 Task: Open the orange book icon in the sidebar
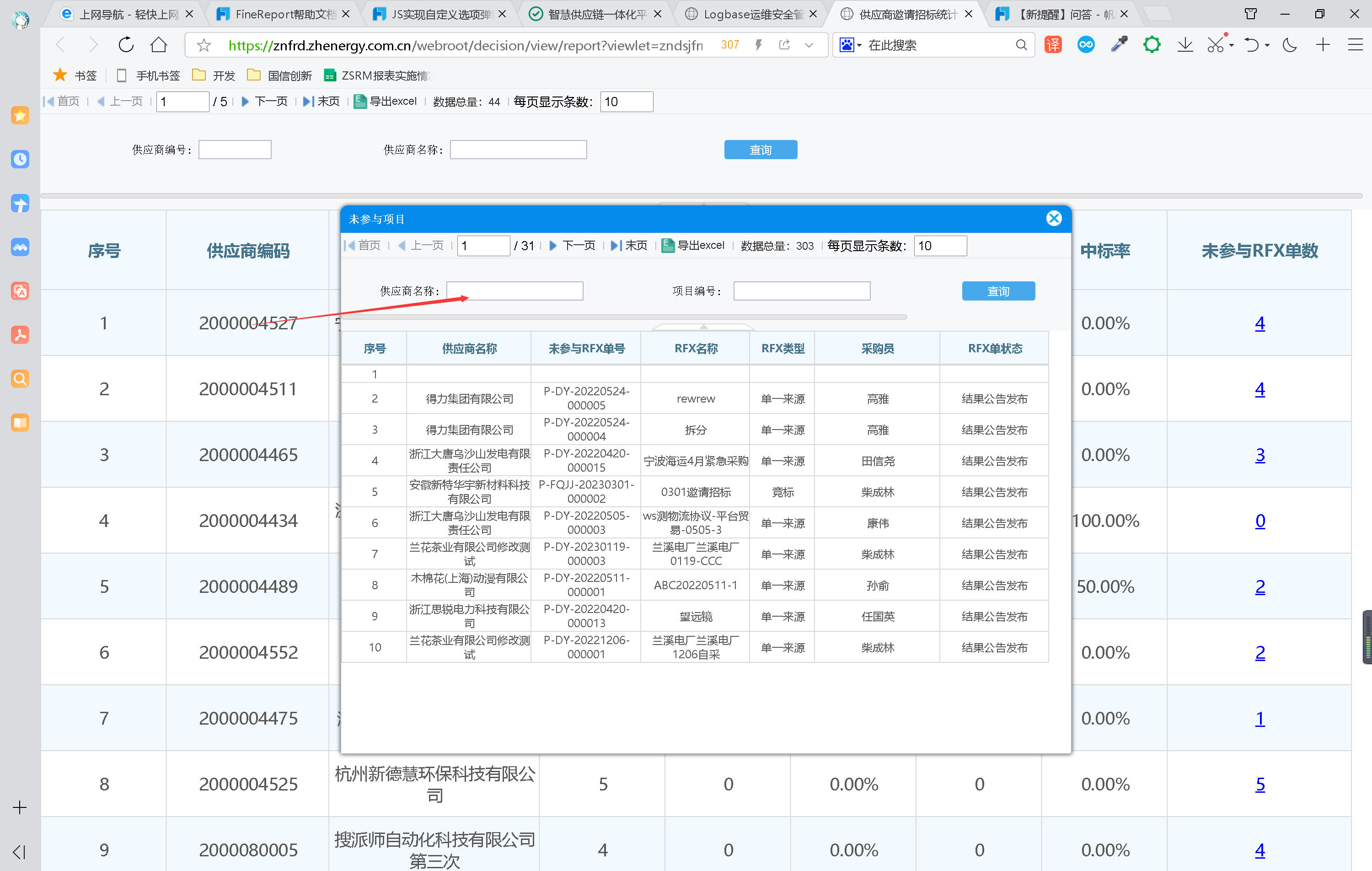coord(20,422)
